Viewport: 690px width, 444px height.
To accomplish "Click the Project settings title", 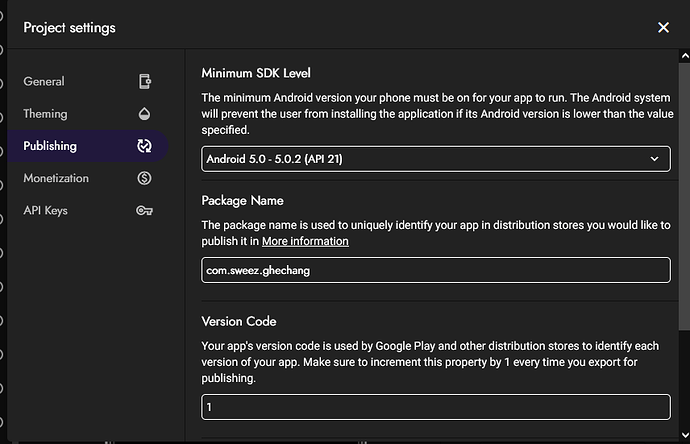I will 70,28.
